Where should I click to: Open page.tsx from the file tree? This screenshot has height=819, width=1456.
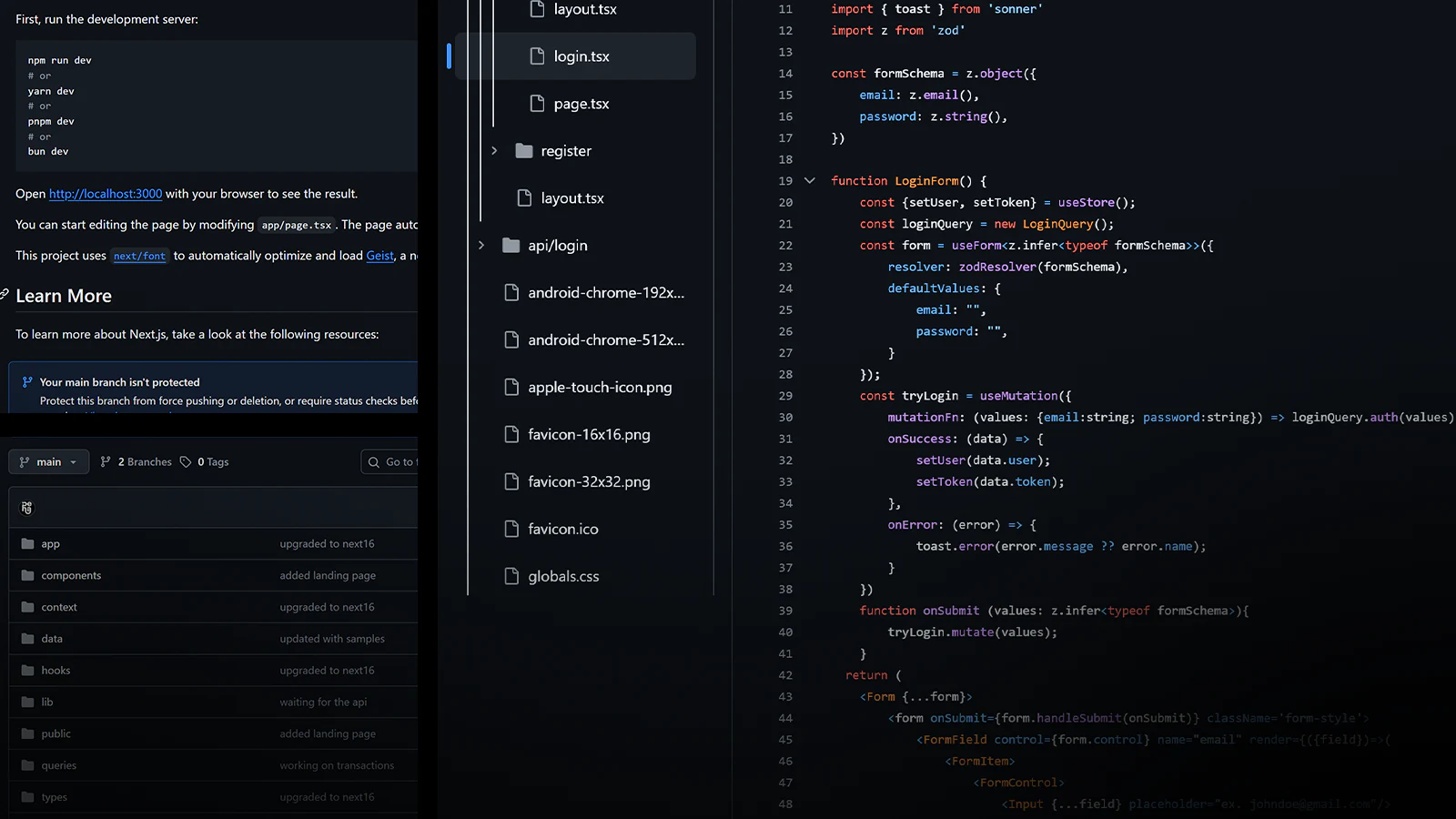click(x=581, y=104)
